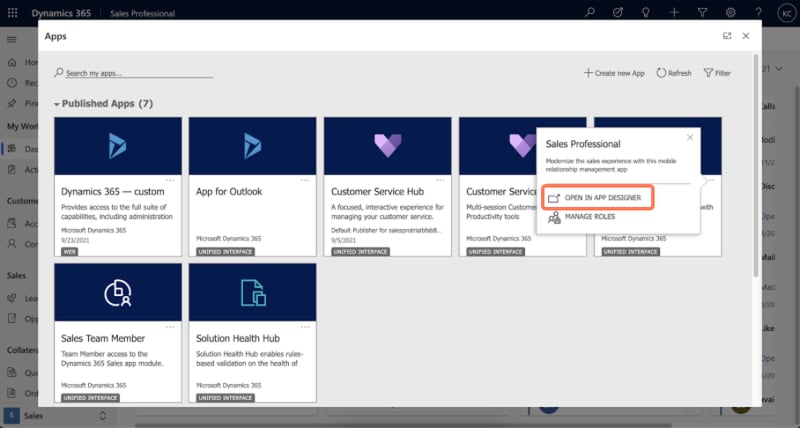The image size is (800, 428).
Task: Click the Dashboards icon in sidebar
Action: (12, 149)
